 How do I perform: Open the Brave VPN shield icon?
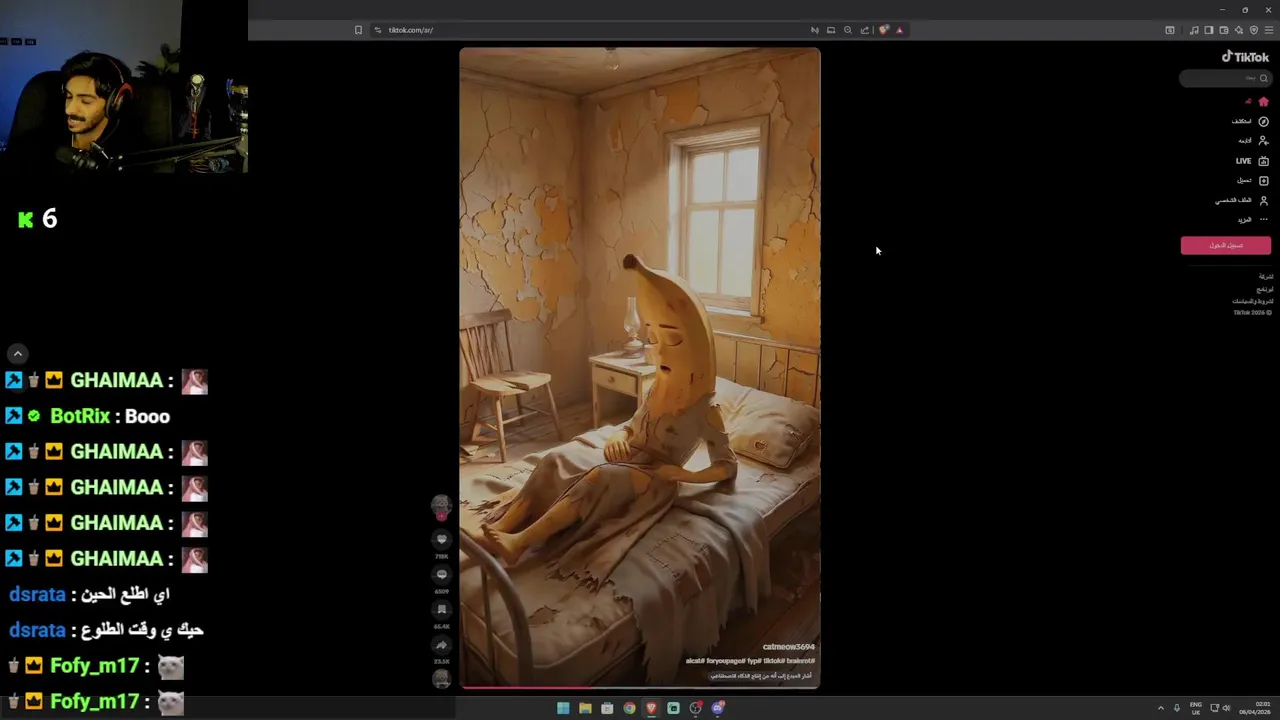click(x=1253, y=30)
